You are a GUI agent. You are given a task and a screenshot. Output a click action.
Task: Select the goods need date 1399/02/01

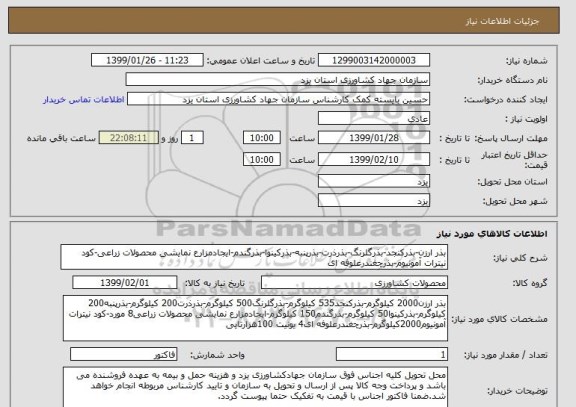tap(125, 282)
